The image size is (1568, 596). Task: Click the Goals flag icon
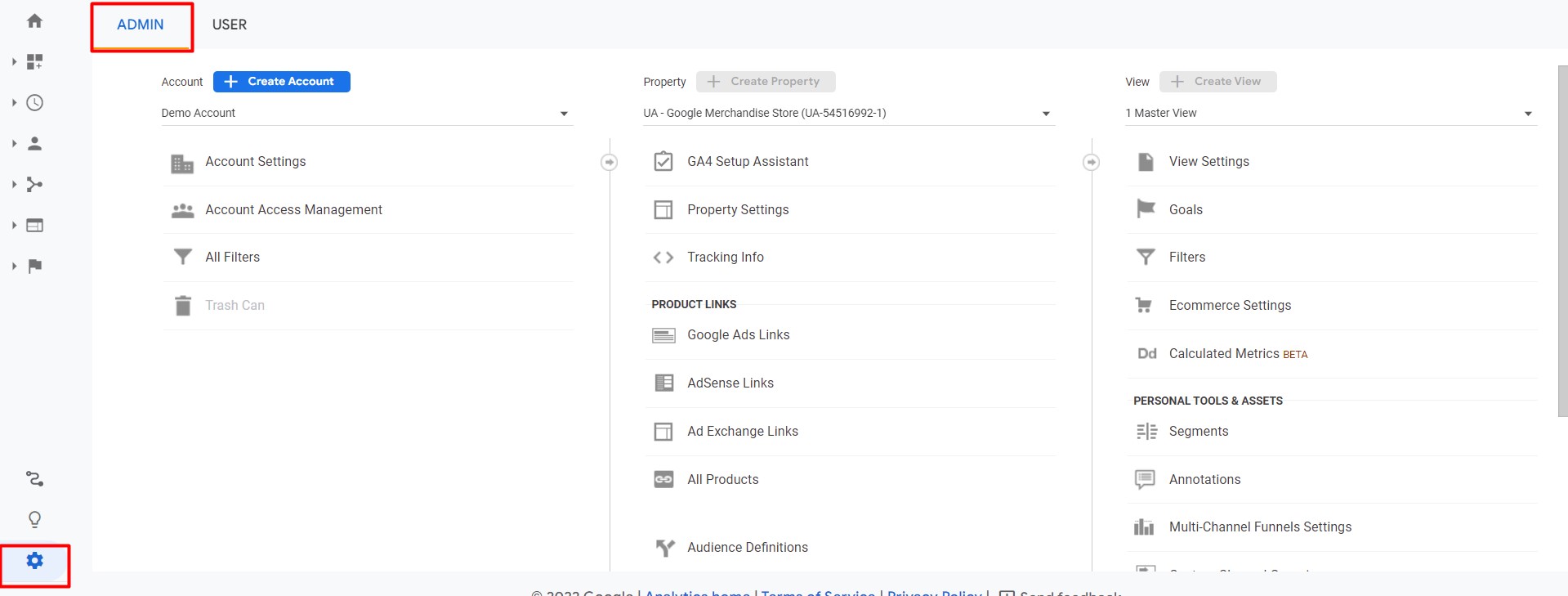tap(1146, 209)
